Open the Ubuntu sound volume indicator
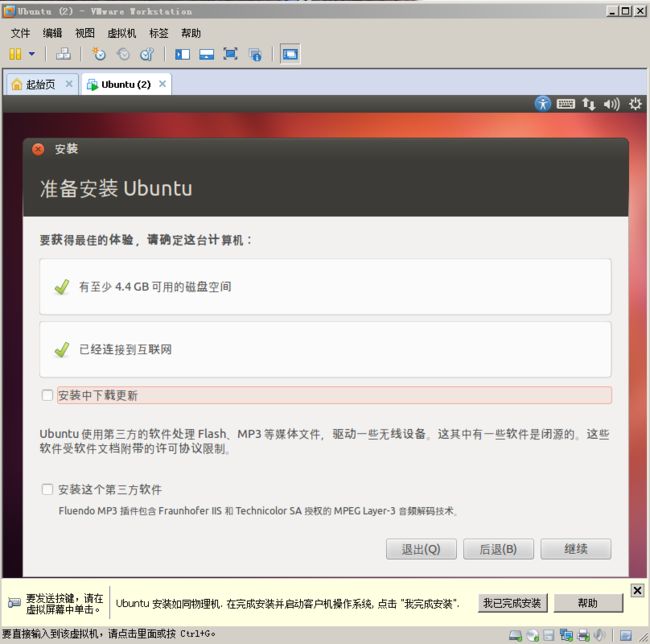Screen dimensions: 650x644 611,104
